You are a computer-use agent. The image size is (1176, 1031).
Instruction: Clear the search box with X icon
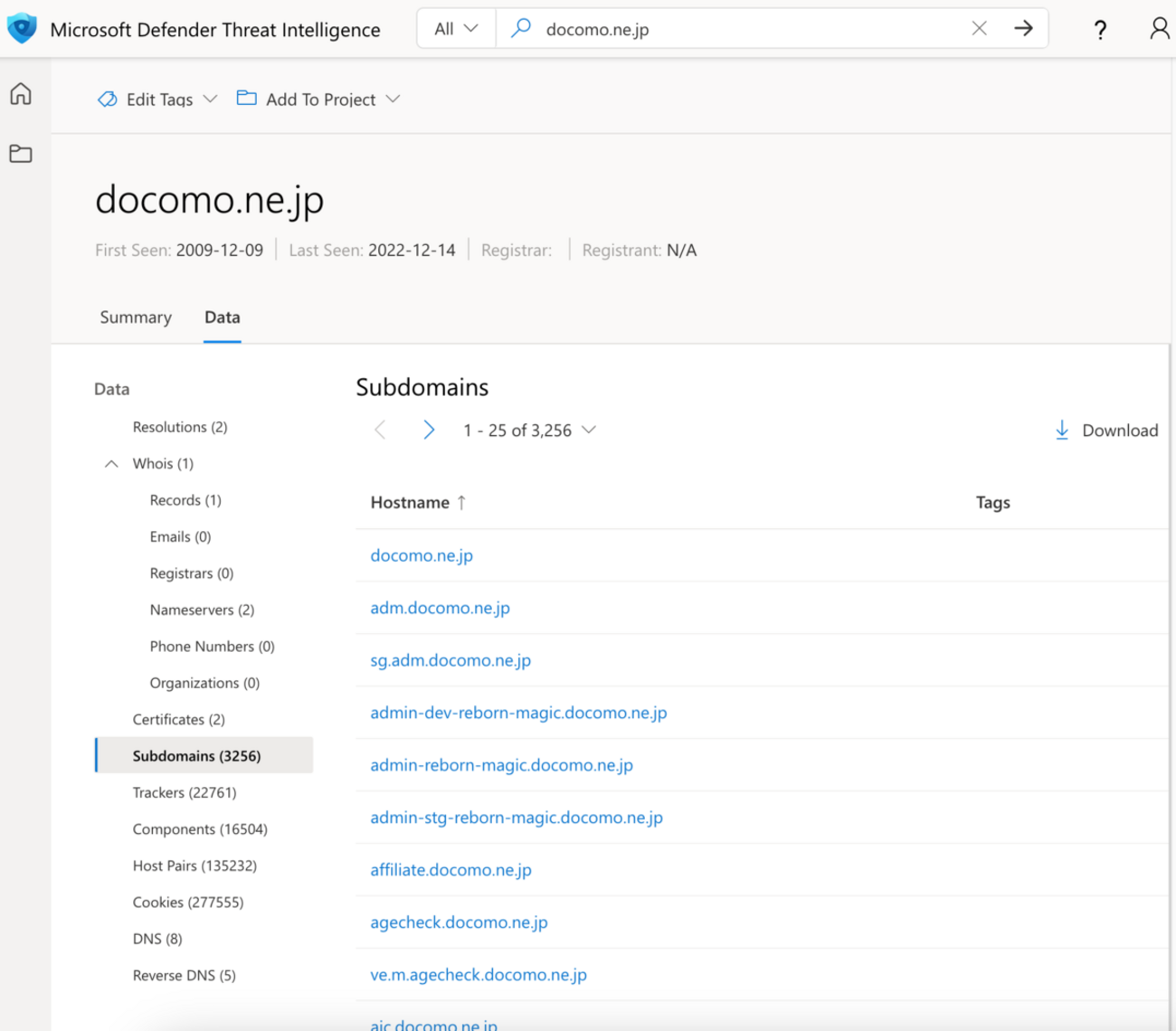tap(979, 29)
